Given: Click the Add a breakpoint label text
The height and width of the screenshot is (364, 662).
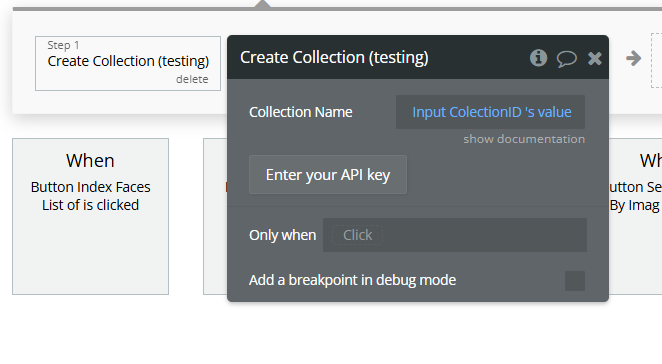Looking at the screenshot, I should coord(353,280).
